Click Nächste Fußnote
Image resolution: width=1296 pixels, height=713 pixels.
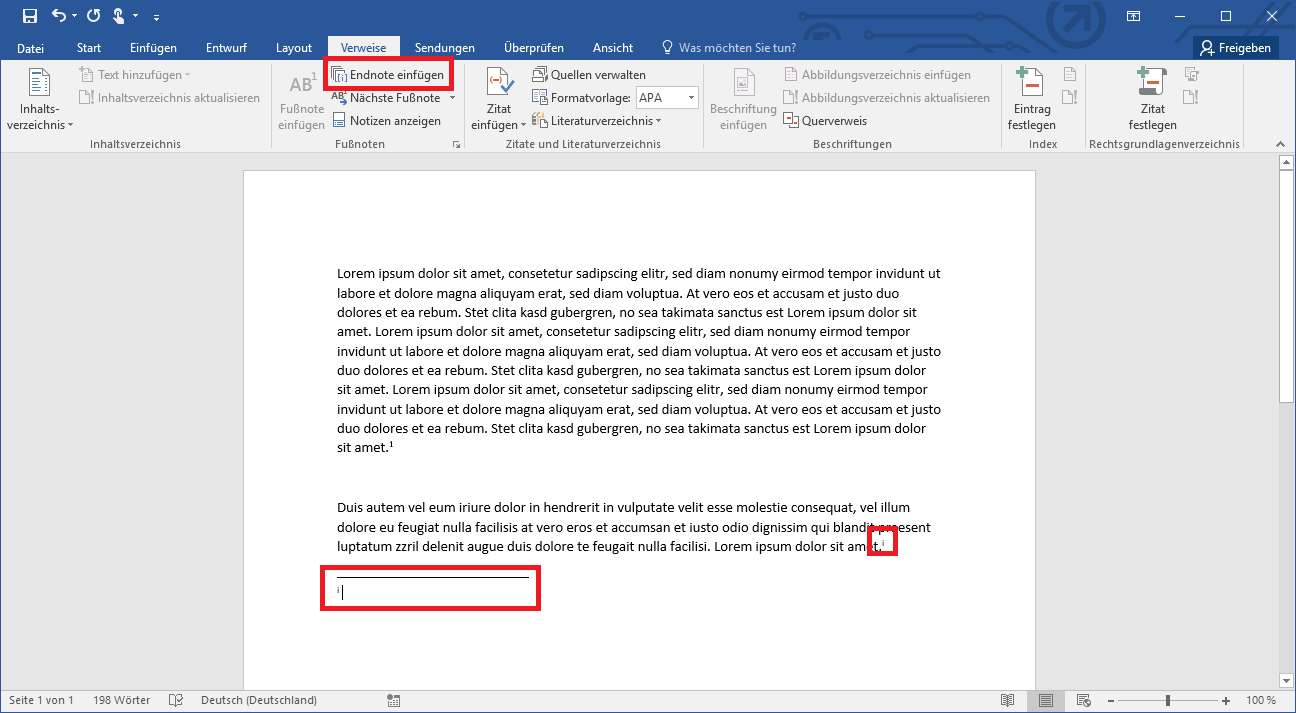click(386, 98)
